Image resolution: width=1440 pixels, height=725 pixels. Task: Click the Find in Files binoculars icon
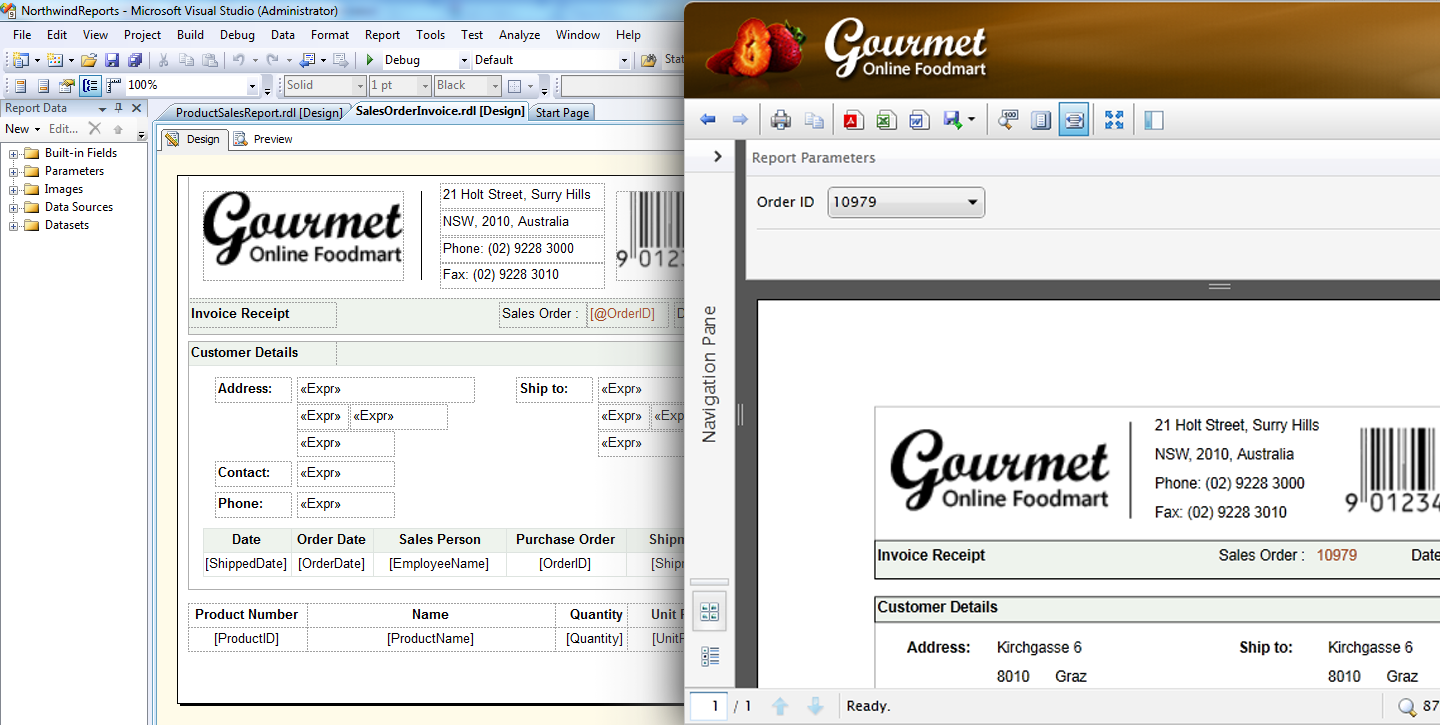[649, 60]
